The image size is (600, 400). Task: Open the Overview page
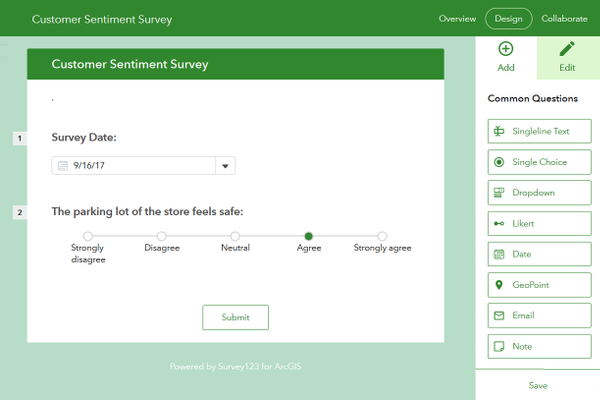[457, 19]
